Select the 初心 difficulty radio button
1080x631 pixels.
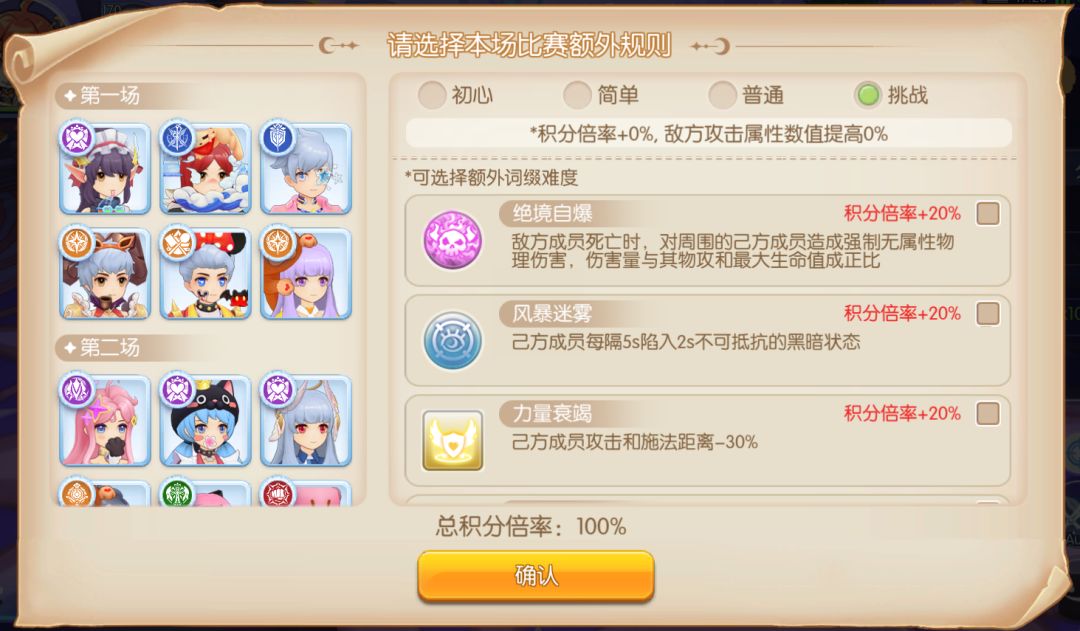[x=432, y=95]
